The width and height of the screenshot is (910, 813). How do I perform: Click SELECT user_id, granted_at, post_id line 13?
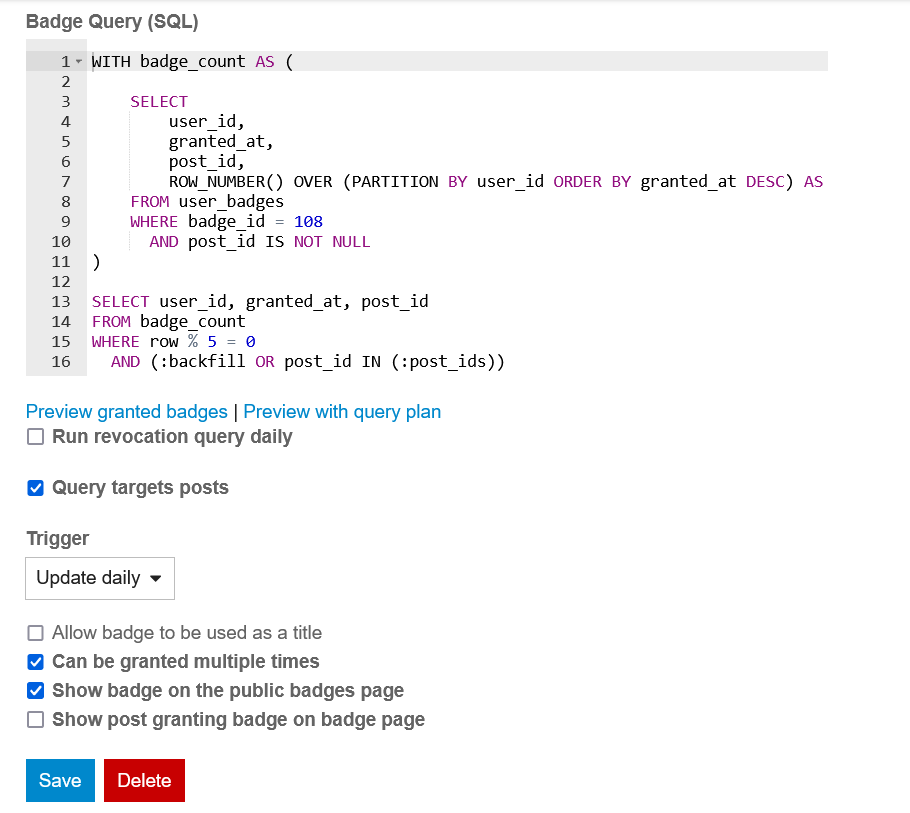coord(260,302)
